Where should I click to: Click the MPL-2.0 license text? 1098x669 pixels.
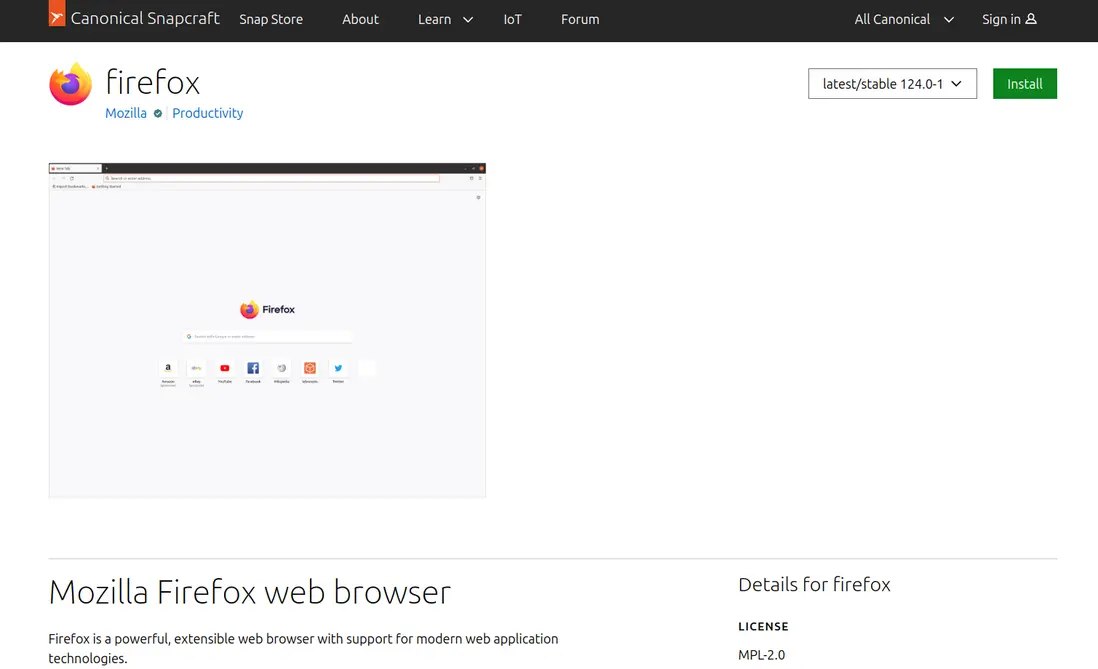click(x=761, y=655)
